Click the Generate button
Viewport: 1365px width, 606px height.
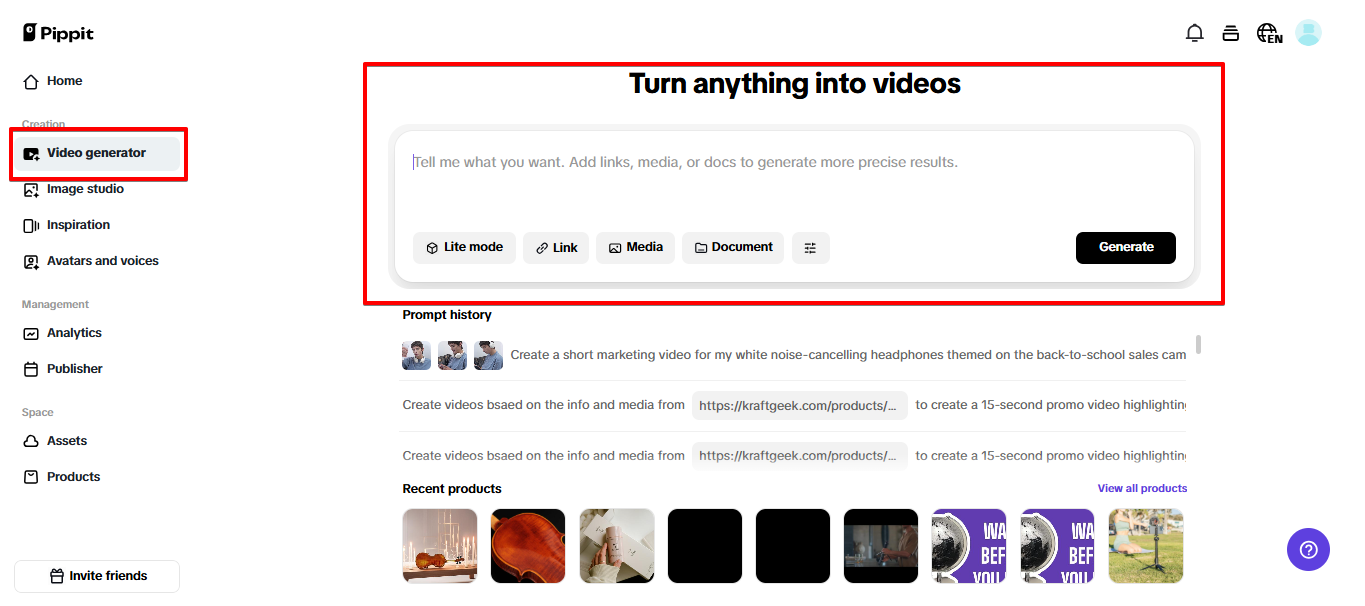pos(1125,247)
